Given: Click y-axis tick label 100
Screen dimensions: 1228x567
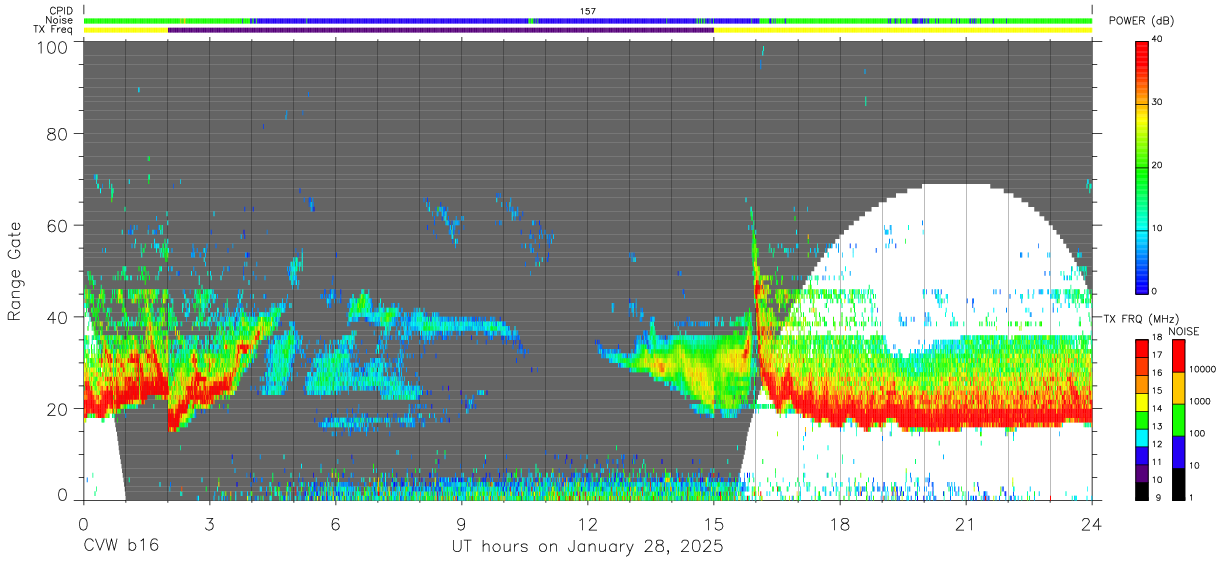Looking at the screenshot, I should point(52,47).
